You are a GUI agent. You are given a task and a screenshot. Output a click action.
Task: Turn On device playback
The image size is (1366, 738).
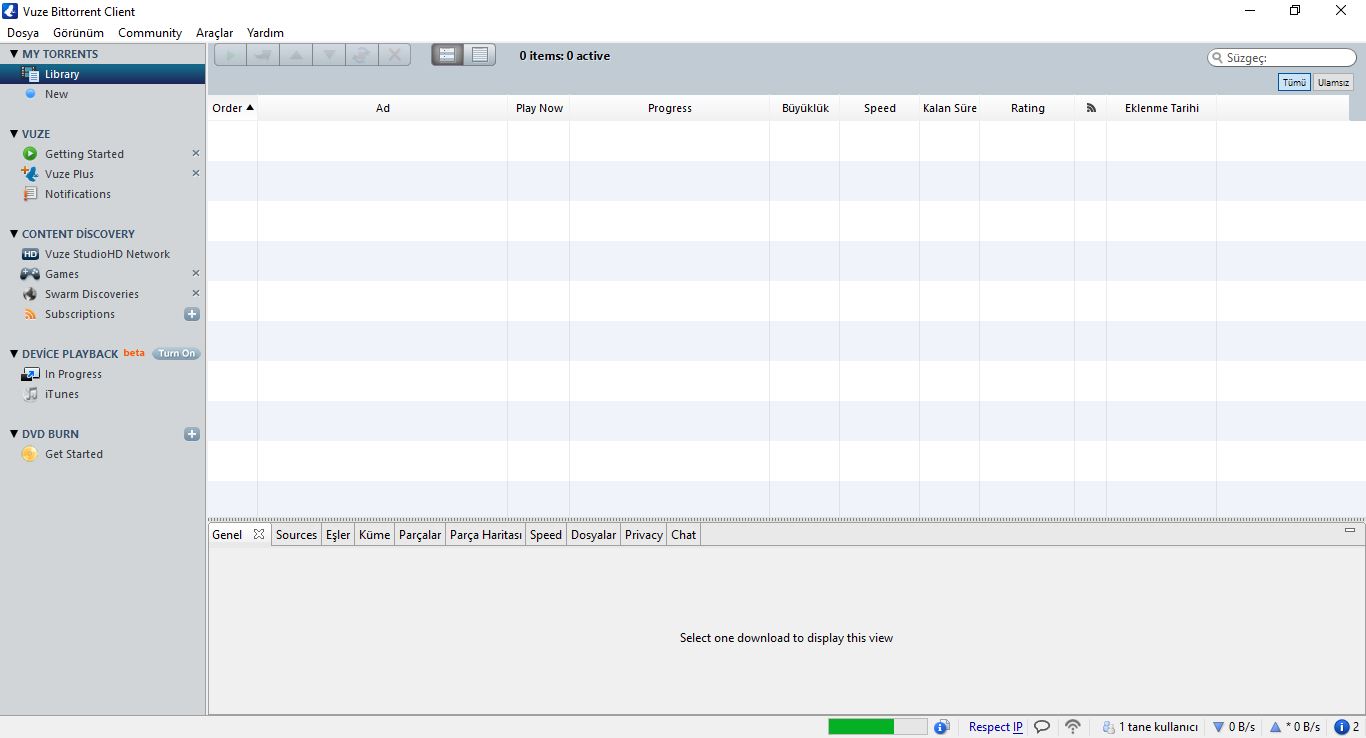pos(176,353)
